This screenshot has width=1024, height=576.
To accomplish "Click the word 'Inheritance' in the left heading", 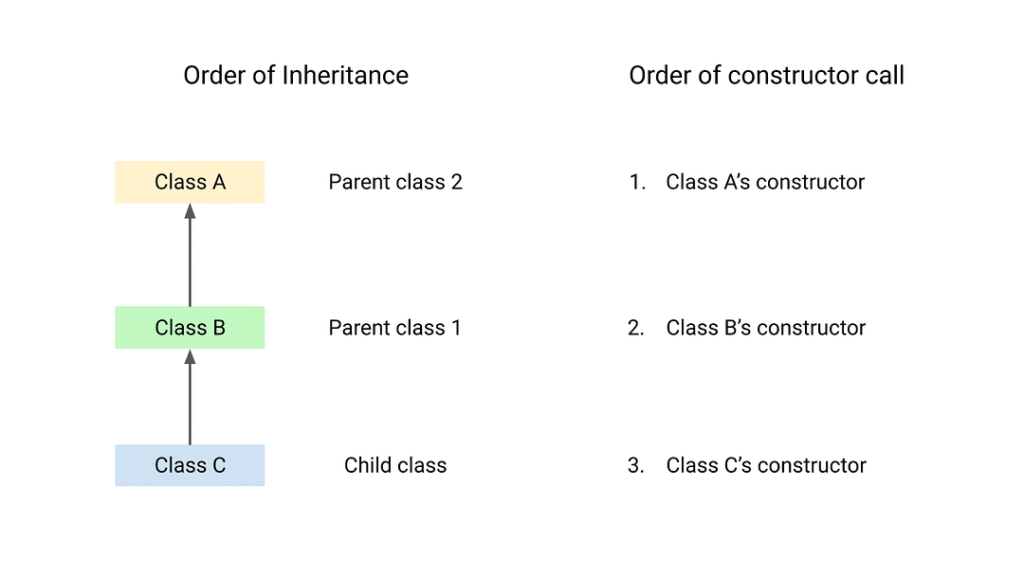I will 345,75.
